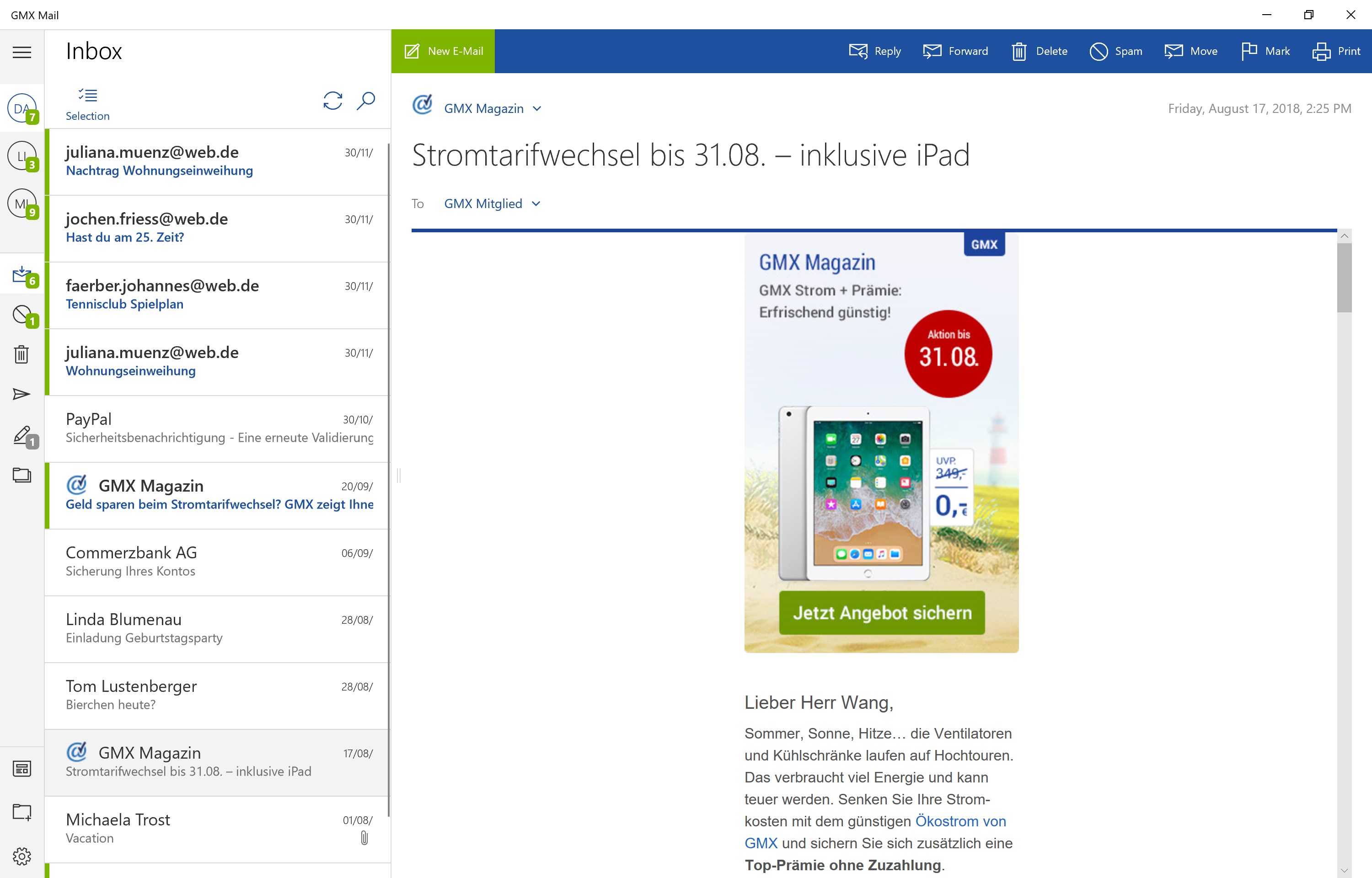
Task: Refresh the inbox with sync icon
Action: click(332, 101)
